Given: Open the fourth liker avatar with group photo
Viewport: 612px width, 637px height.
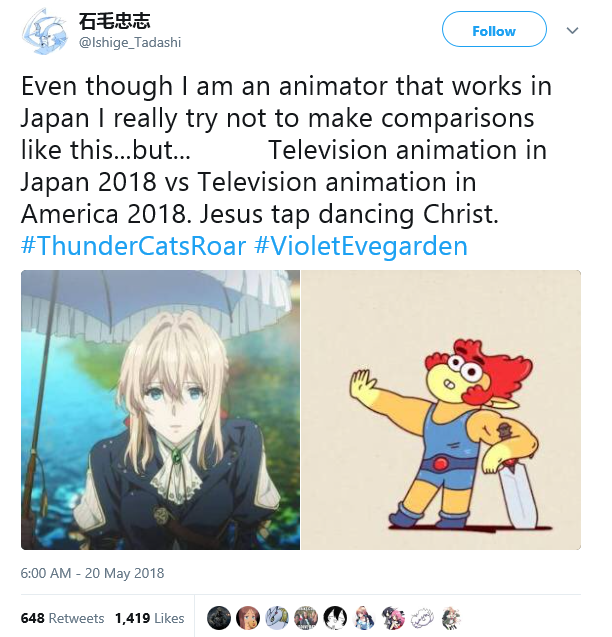Looking at the screenshot, I should (307, 618).
